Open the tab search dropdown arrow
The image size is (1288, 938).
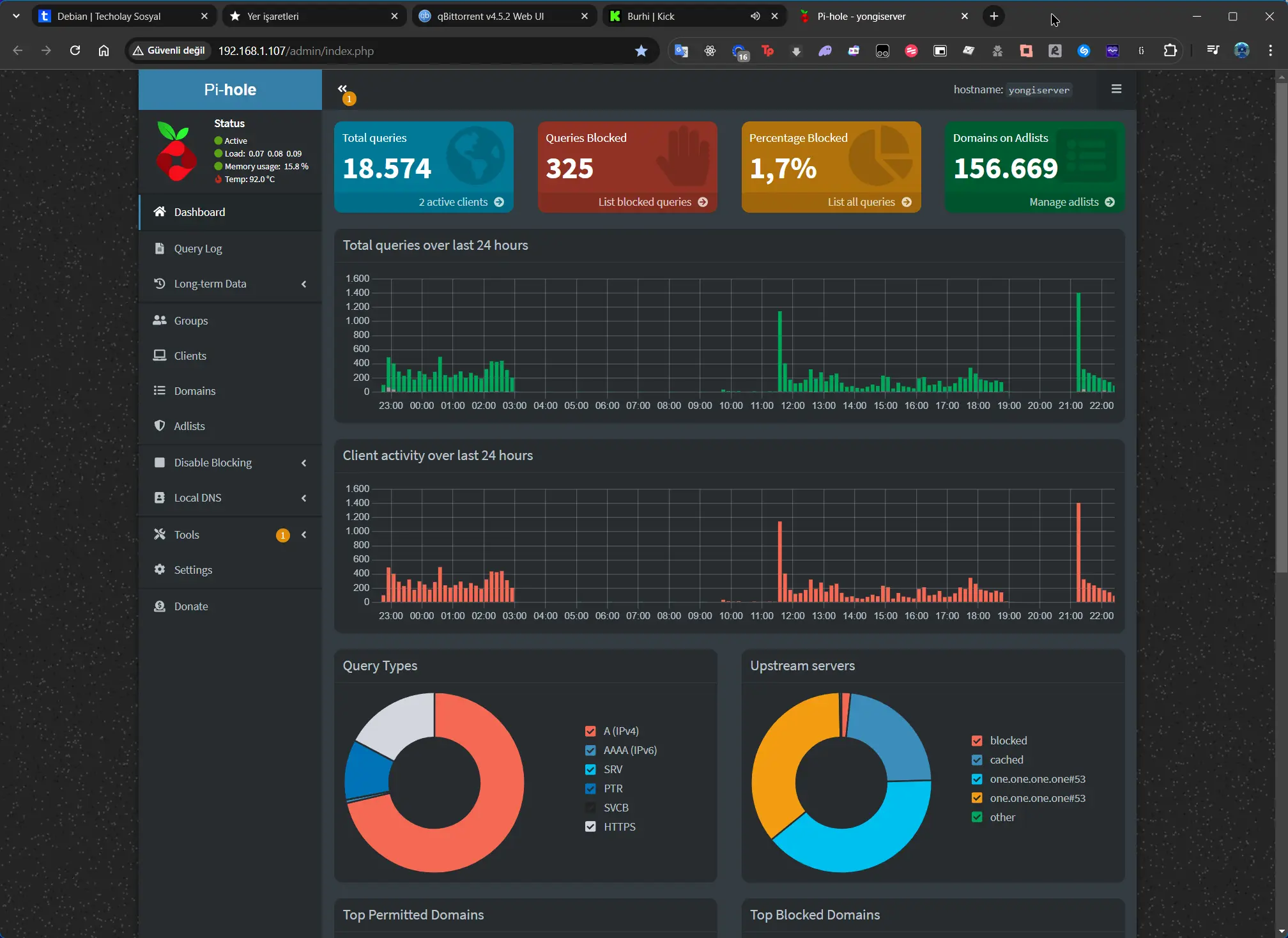tap(16, 16)
